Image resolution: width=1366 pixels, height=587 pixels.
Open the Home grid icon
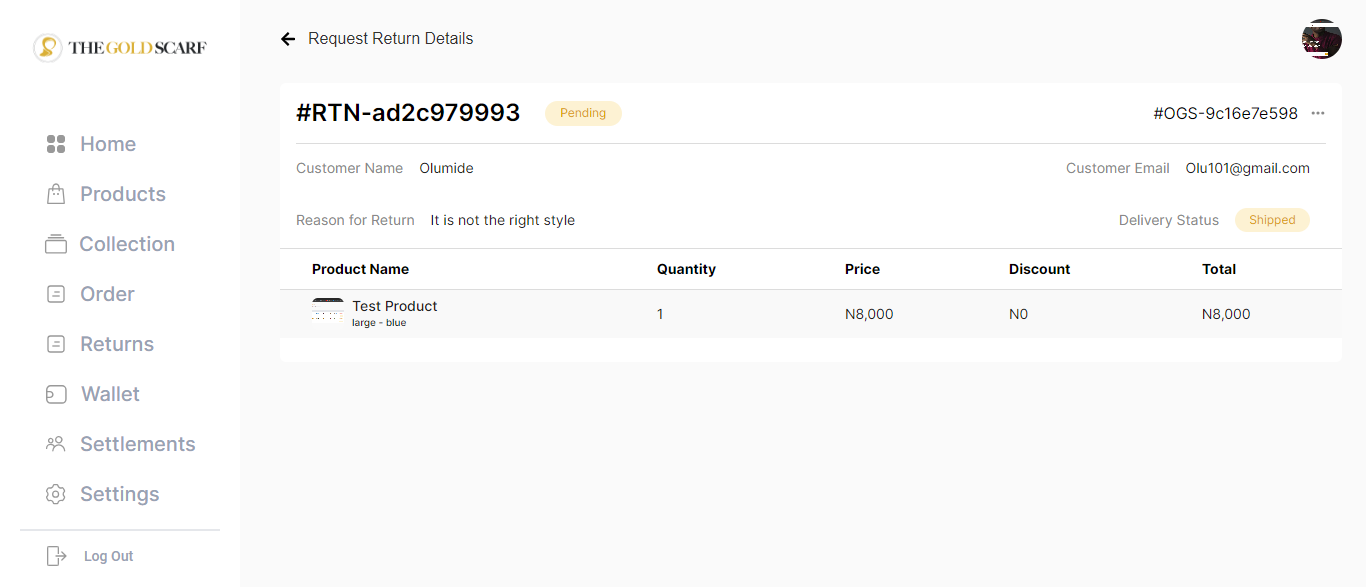click(56, 144)
